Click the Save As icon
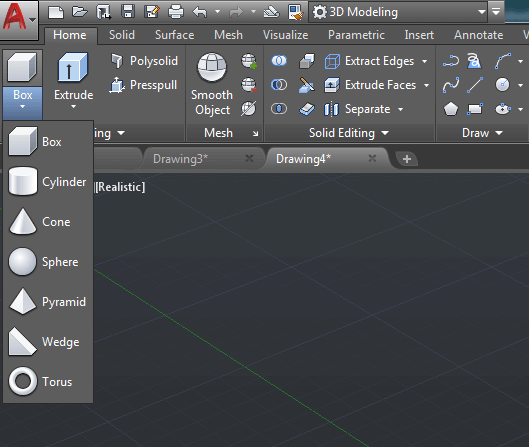 (152, 12)
